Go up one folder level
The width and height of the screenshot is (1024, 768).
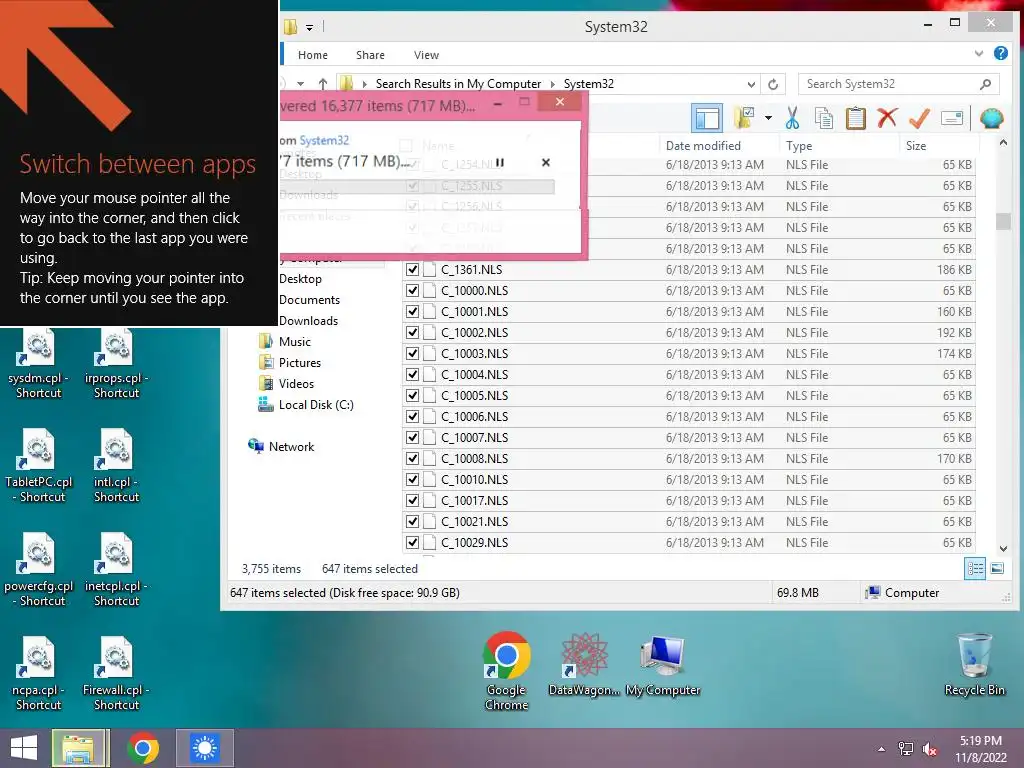(323, 84)
